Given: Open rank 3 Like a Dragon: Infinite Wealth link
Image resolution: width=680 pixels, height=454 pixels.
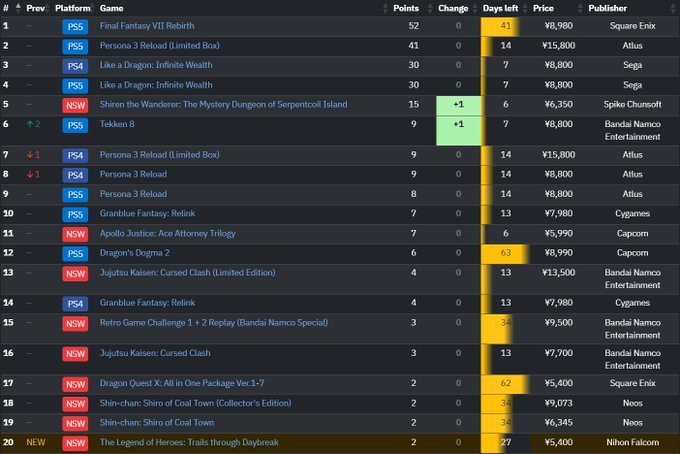Looking at the screenshot, I should (156, 65).
